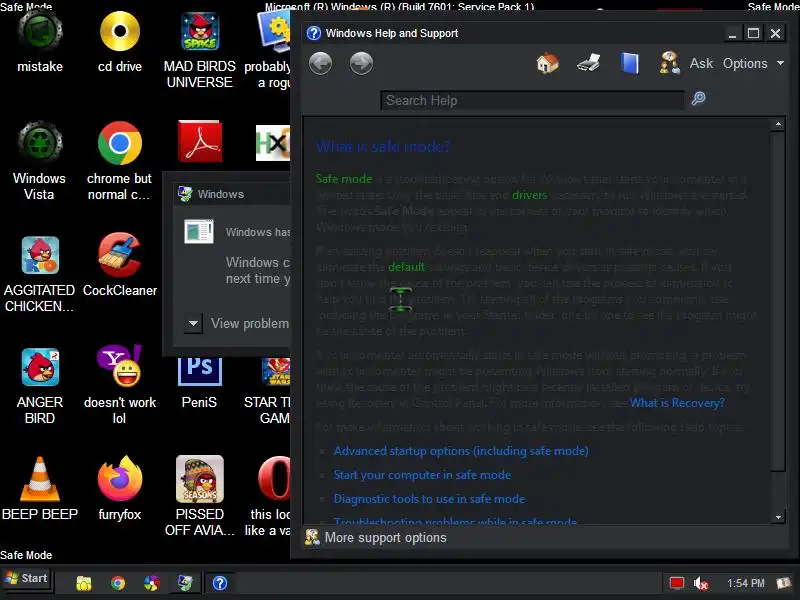Run search with magnifier icon
800x600 pixels.
(x=698, y=98)
